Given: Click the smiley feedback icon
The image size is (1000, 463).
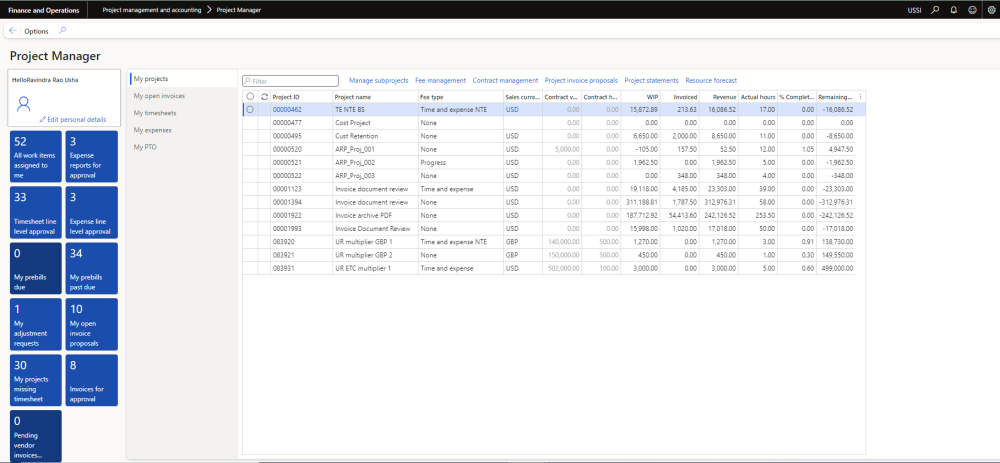Looking at the screenshot, I should click(x=972, y=9).
